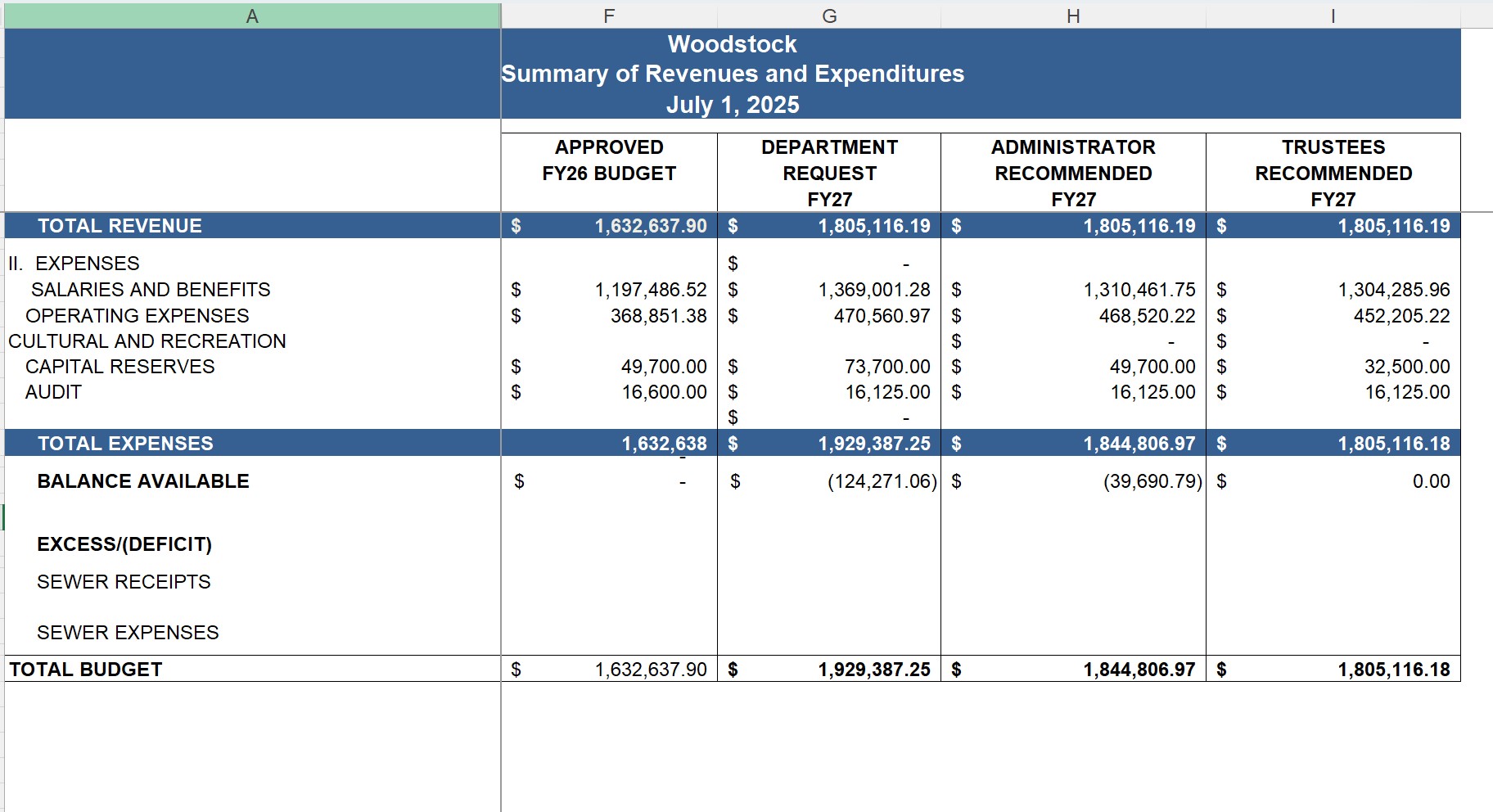Image resolution: width=1493 pixels, height=812 pixels.
Task: Click the AUDIT row label
Action: click(53, 392)
